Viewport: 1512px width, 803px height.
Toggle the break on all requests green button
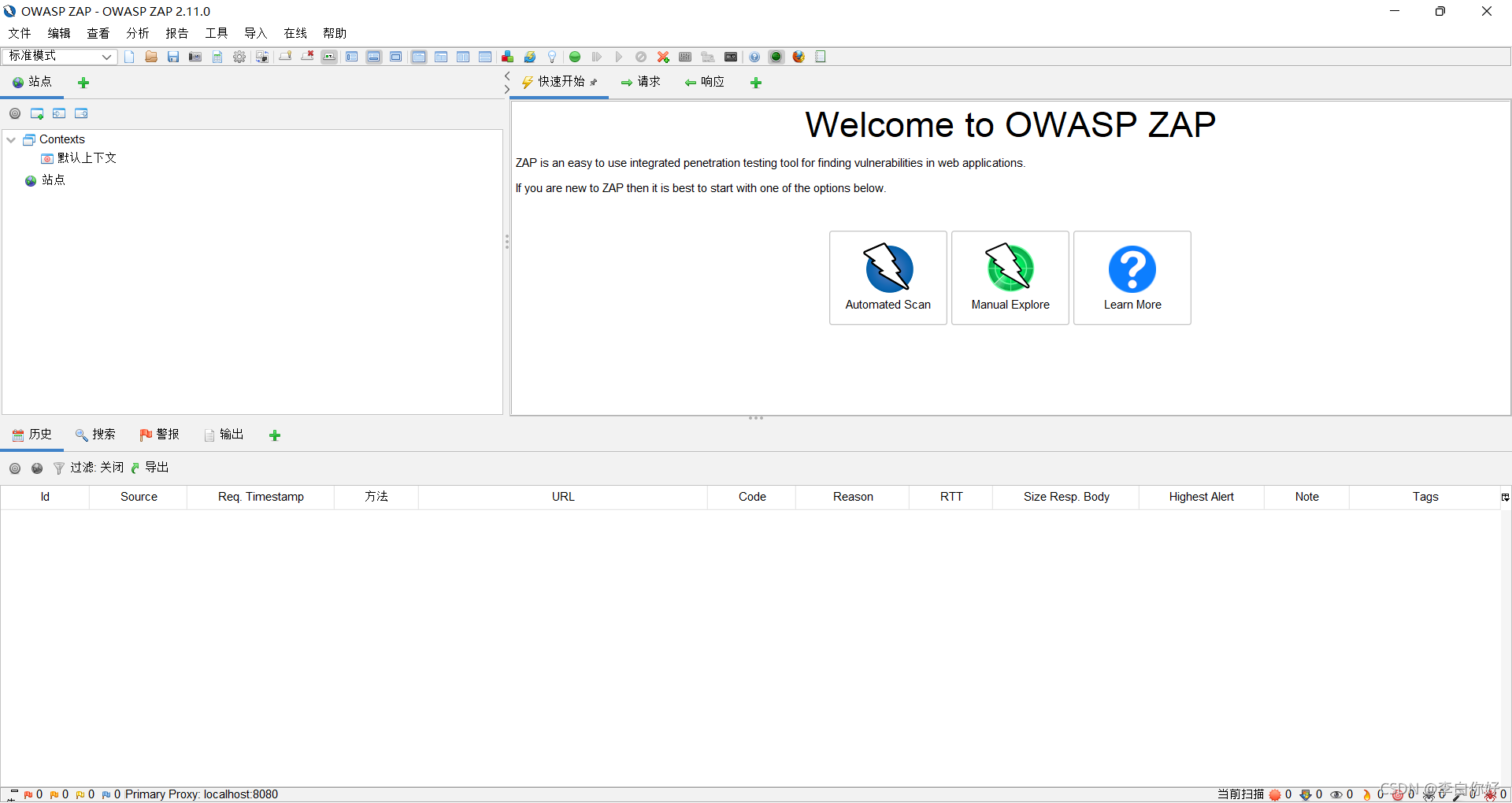(575, 57)
